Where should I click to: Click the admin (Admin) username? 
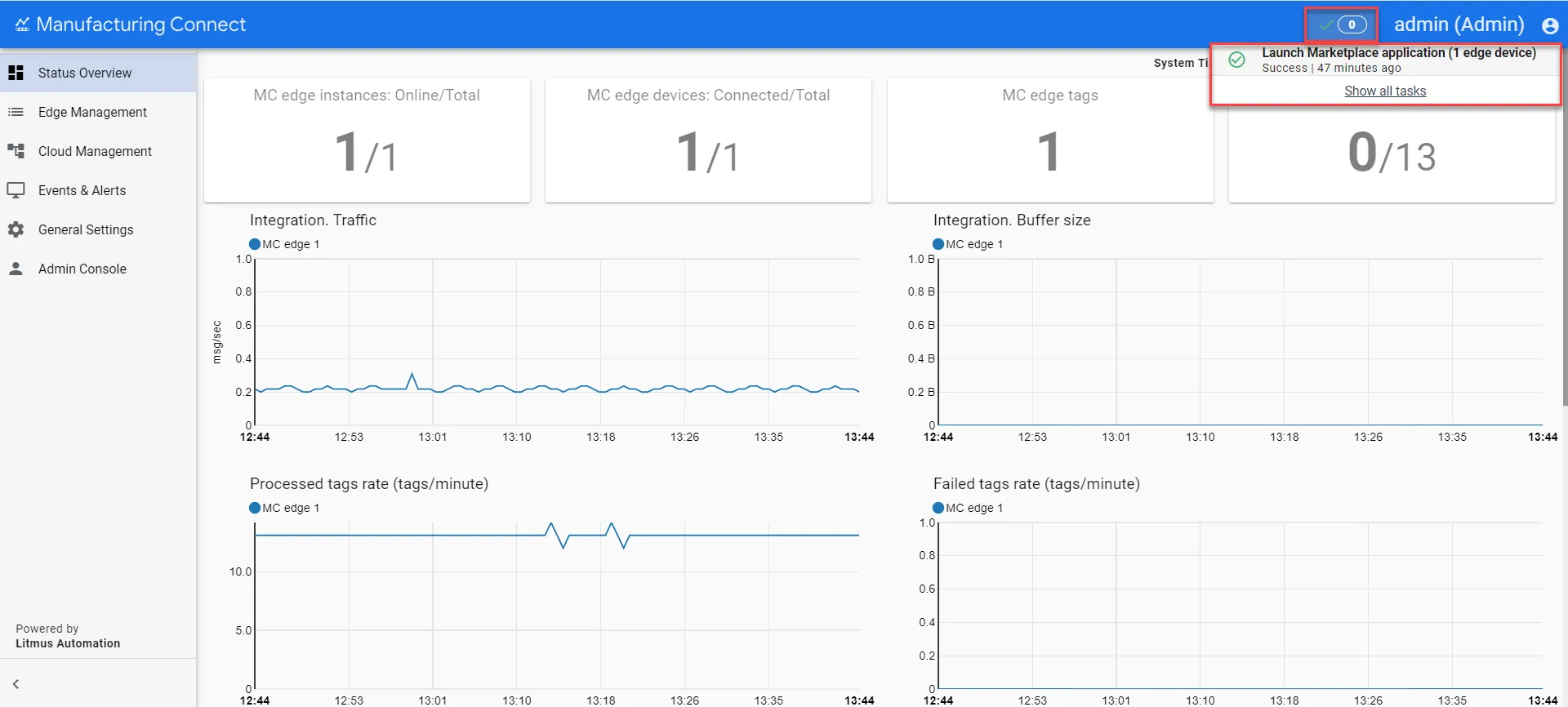(1459, 24)
